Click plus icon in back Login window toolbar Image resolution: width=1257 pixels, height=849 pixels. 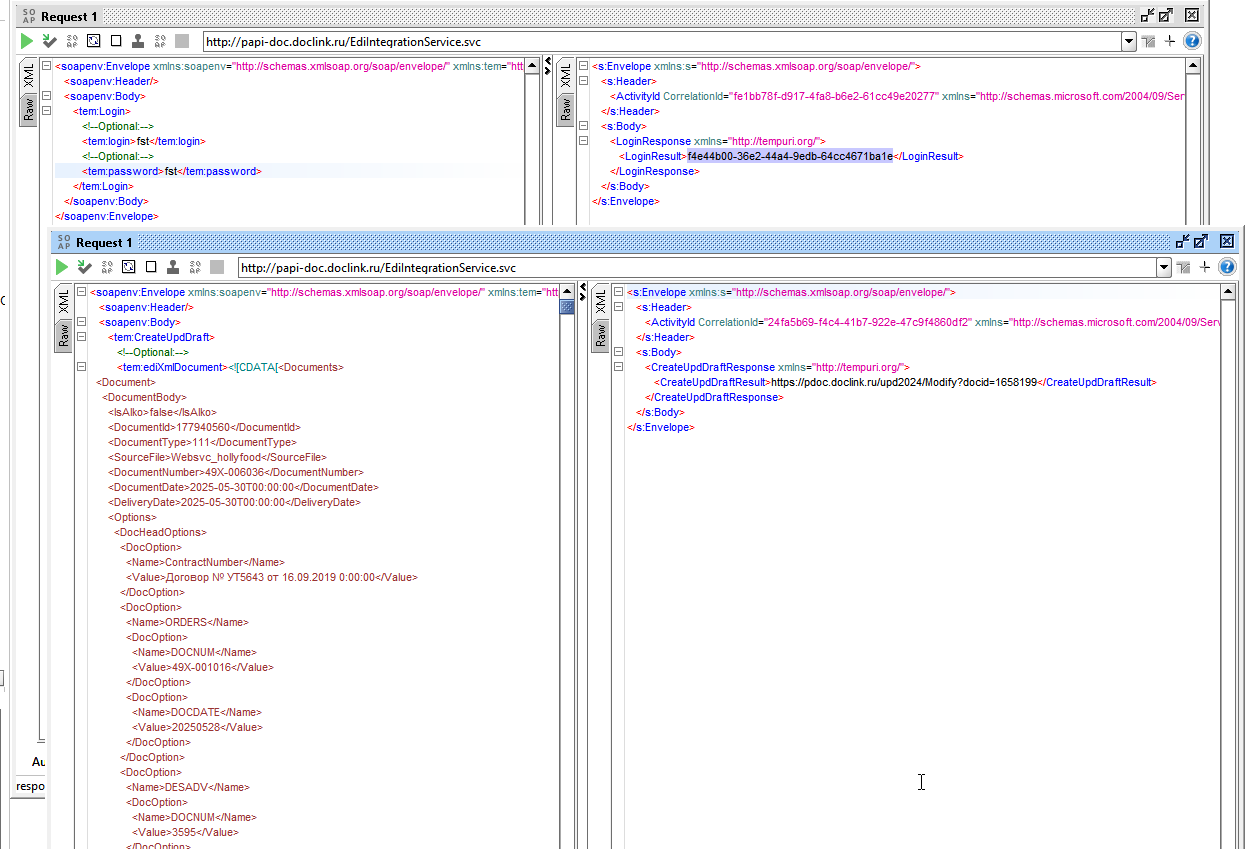tap(1170, 41)
